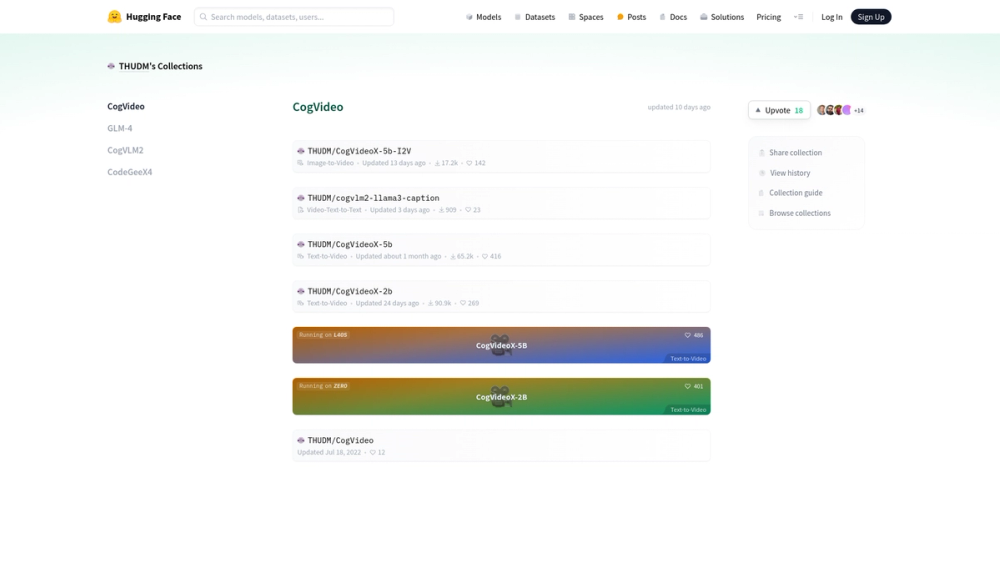Click the CogVideo collection title
Screen dimensions: 1000x563
coord(318,107)
